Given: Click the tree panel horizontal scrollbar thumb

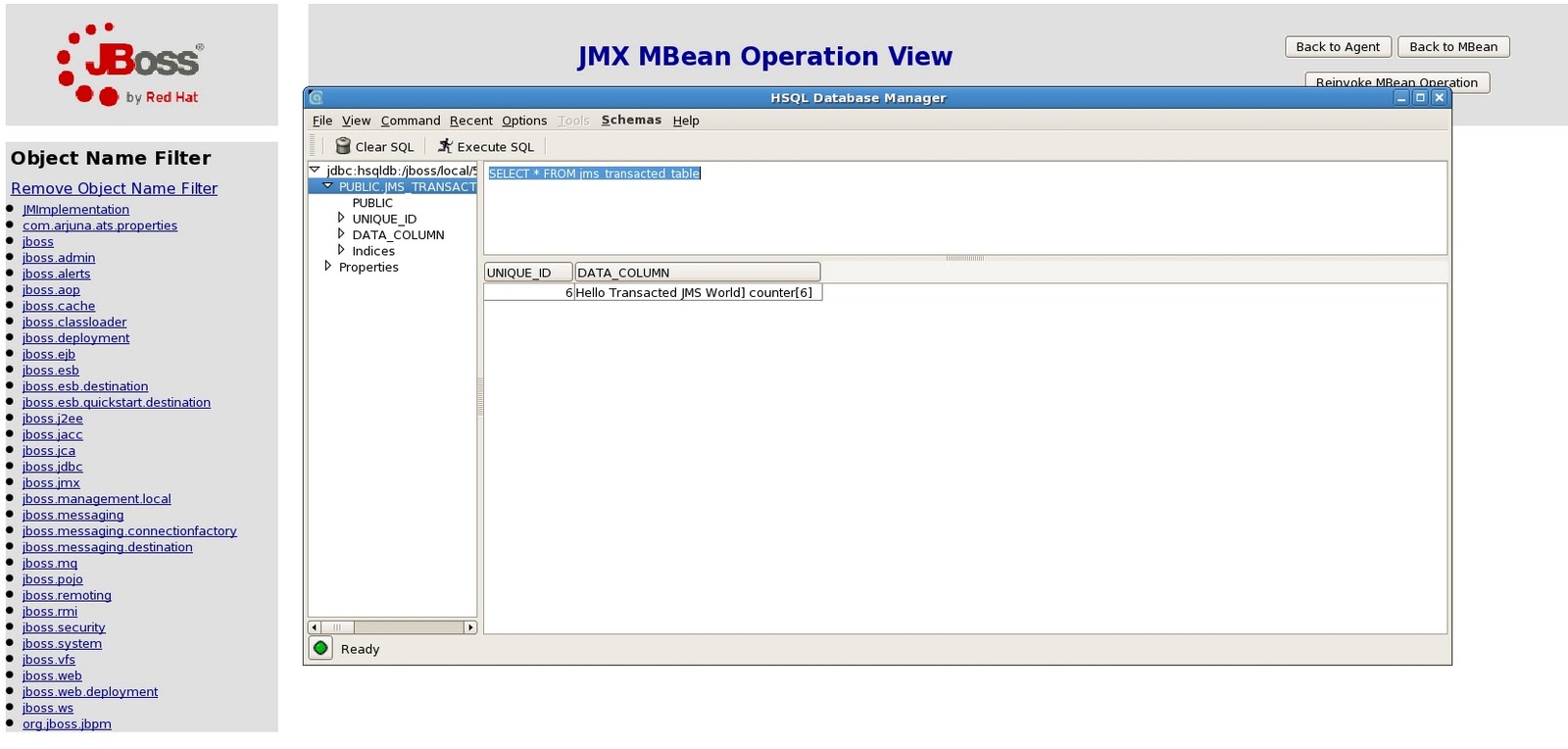Looking at the screenshot, I should 337,627.
